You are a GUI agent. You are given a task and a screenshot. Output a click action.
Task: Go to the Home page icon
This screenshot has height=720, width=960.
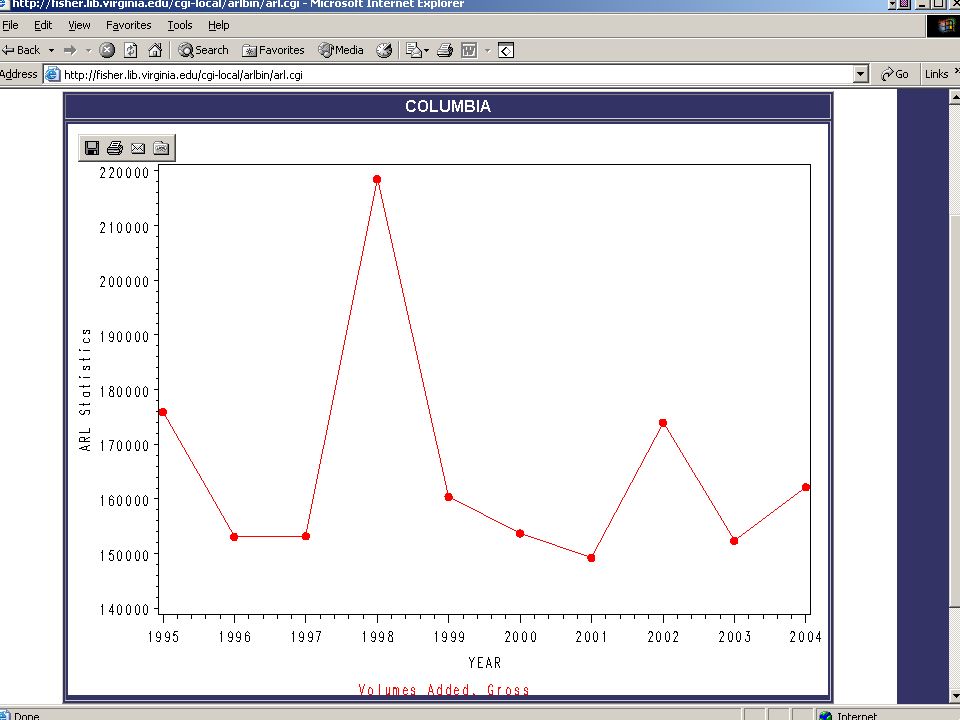[x=155, y=50]
